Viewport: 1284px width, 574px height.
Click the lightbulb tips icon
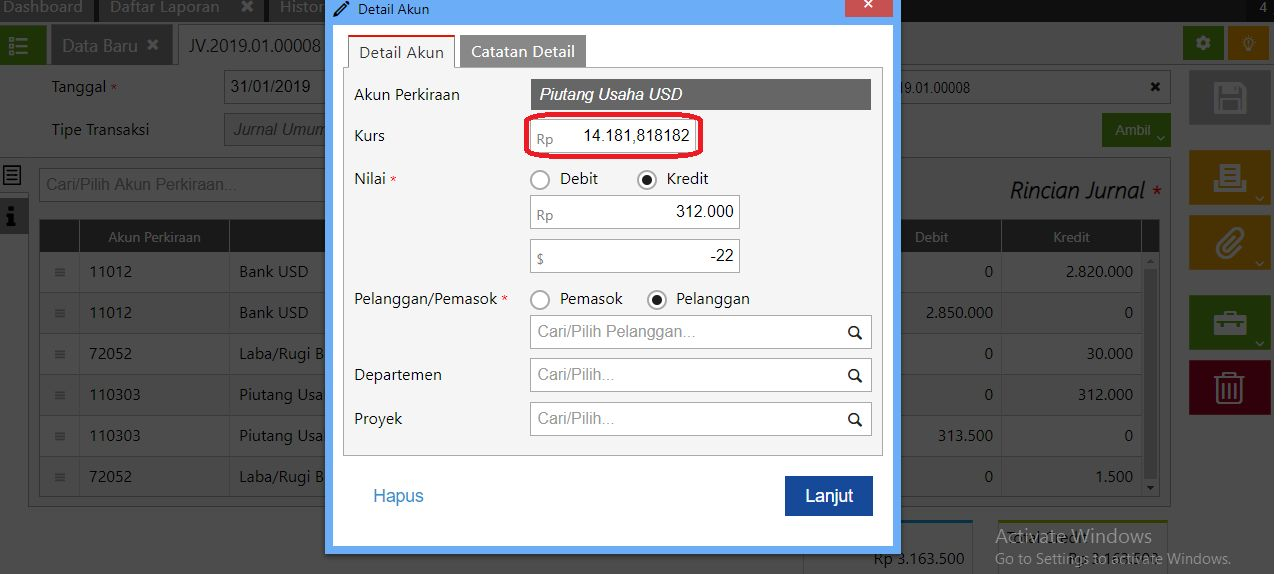(1248, 44)
